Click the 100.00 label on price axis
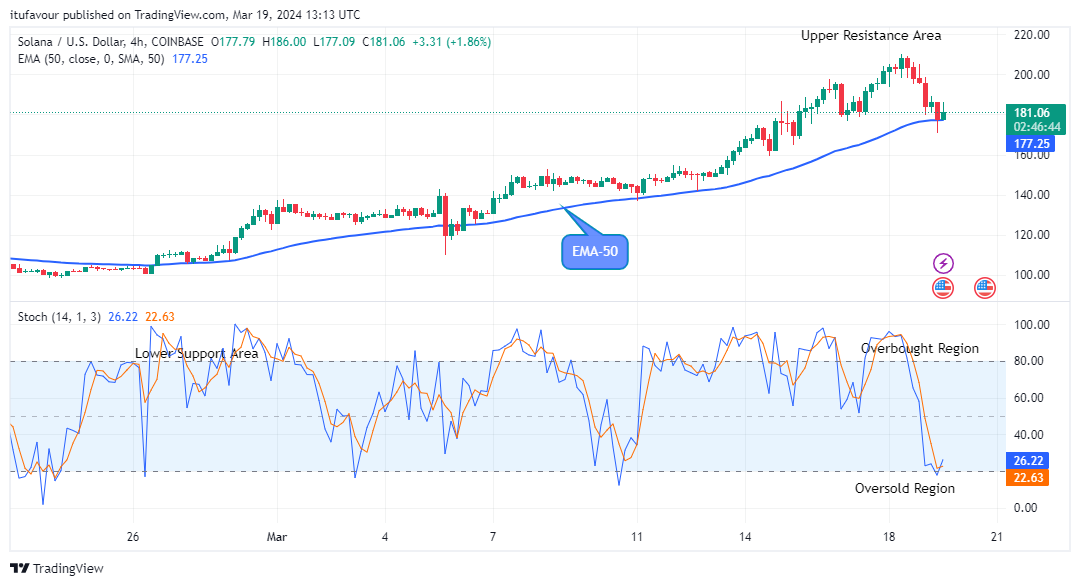1080x586 pixels. coord(1031,275)
